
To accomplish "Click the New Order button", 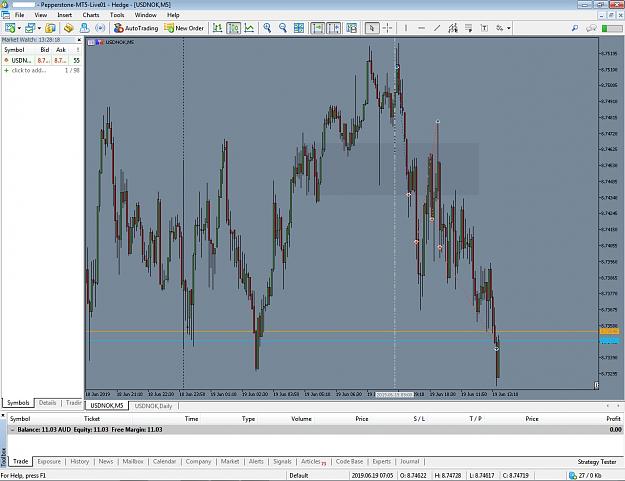I will [184, 28].
